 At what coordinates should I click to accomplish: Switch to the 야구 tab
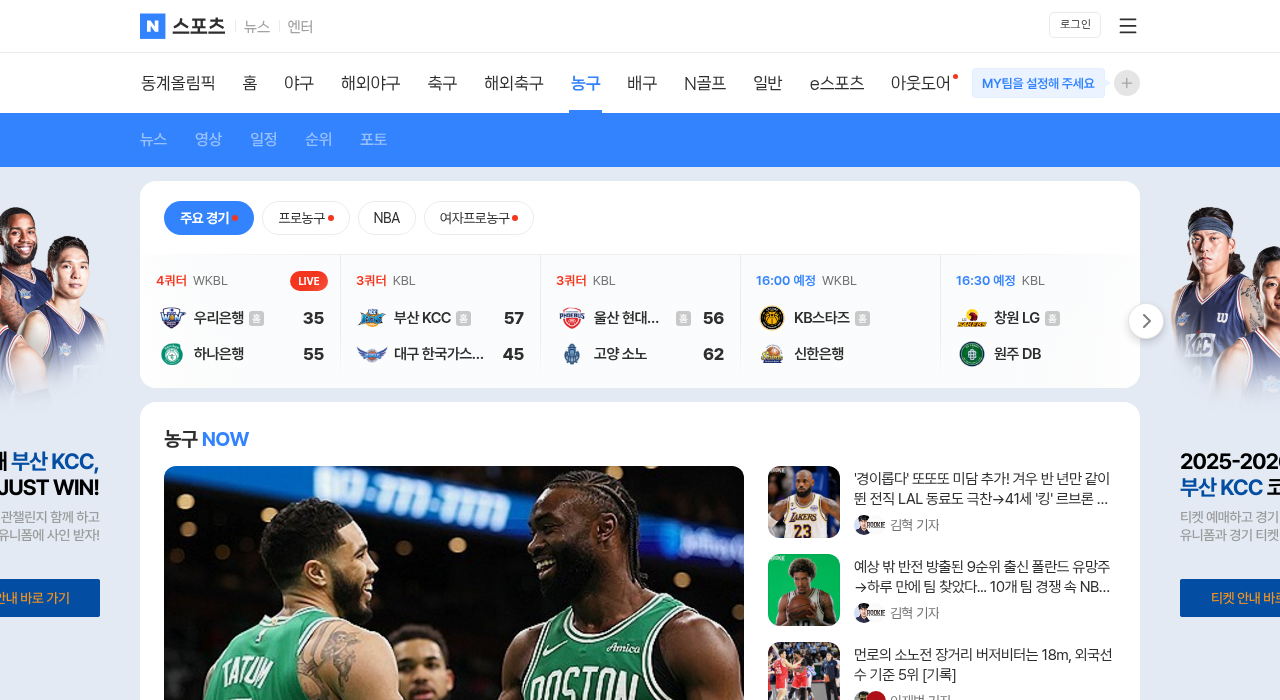pos(298,83)
